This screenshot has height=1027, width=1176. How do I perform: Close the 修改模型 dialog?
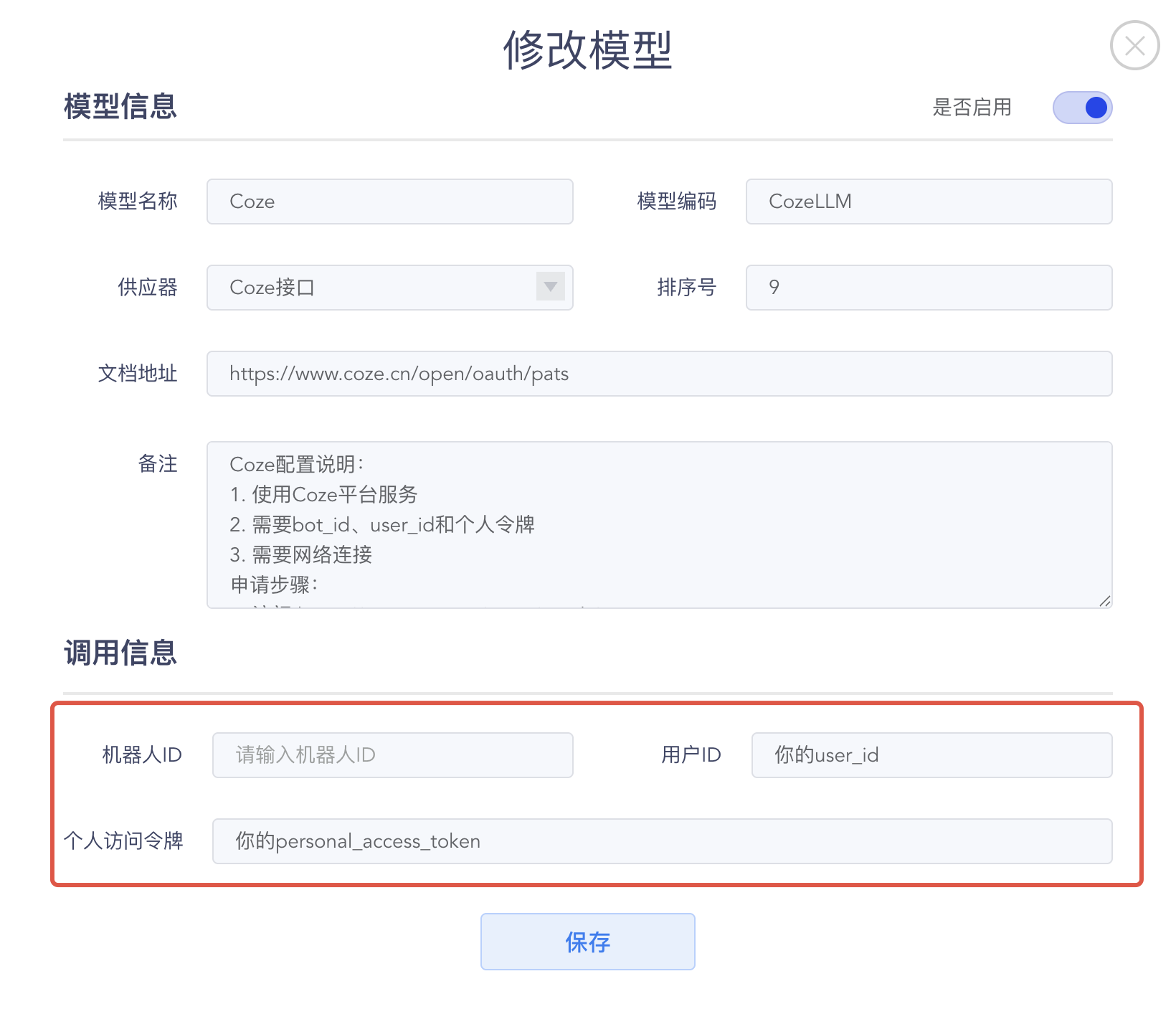(x=1134, y=46)
